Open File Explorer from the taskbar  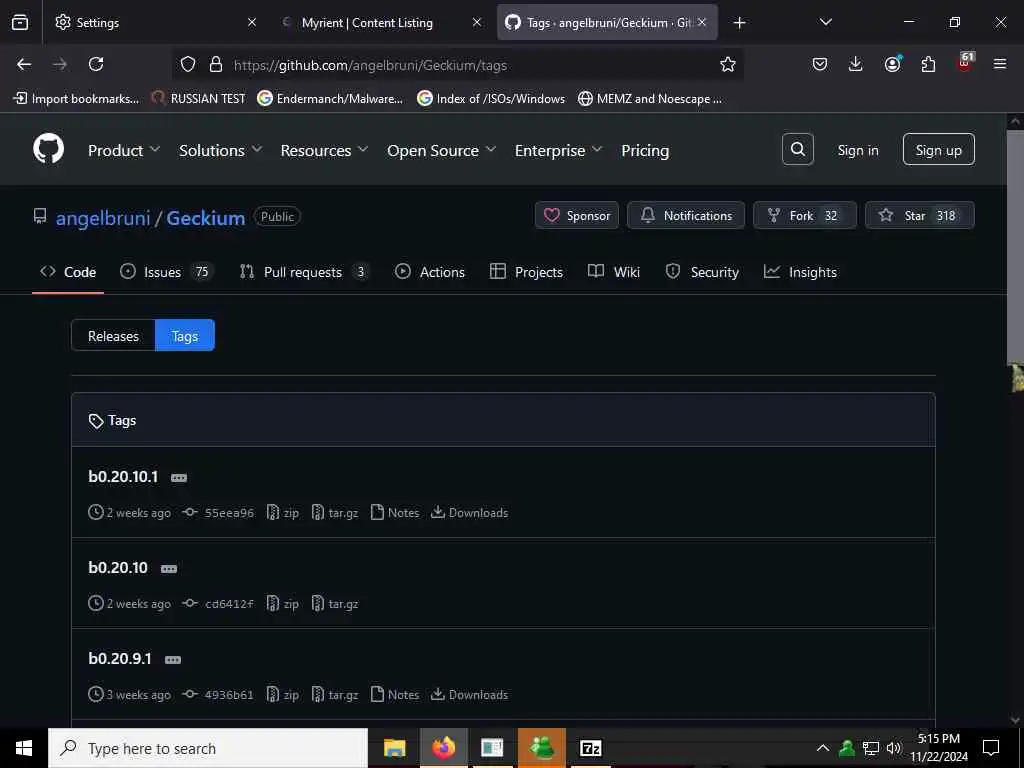coord(394,748)
